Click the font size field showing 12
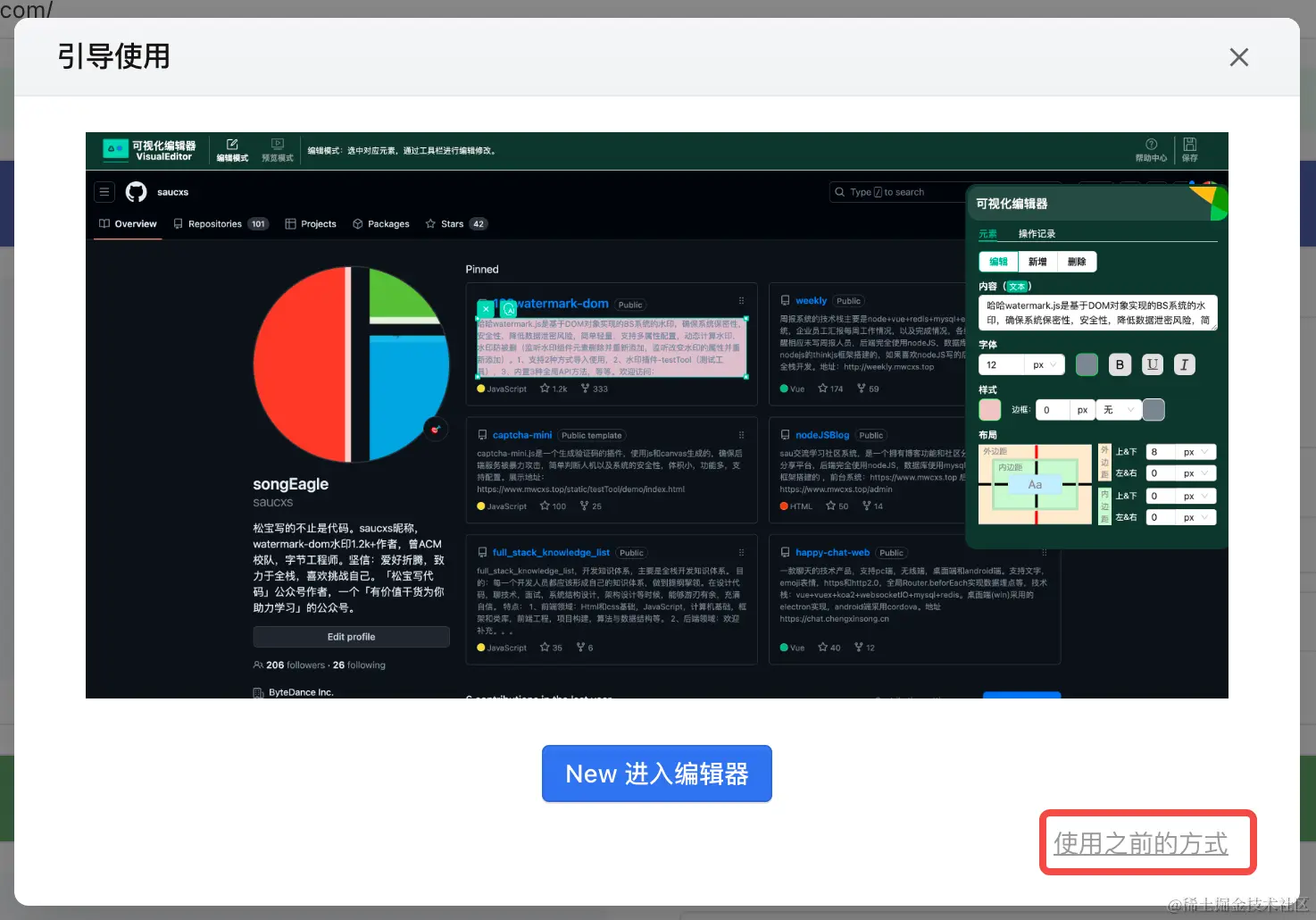This screenshot has width=1316, height=920. click(x=1002, y=364)
